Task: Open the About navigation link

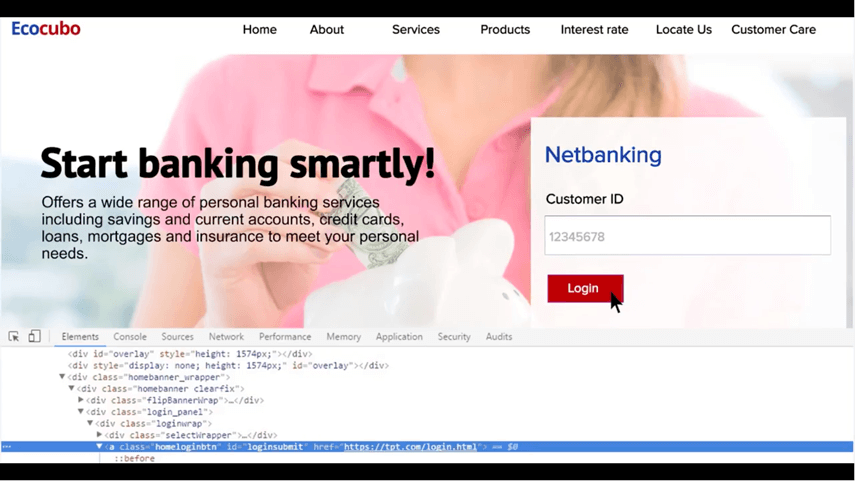Action: point(327,29)
